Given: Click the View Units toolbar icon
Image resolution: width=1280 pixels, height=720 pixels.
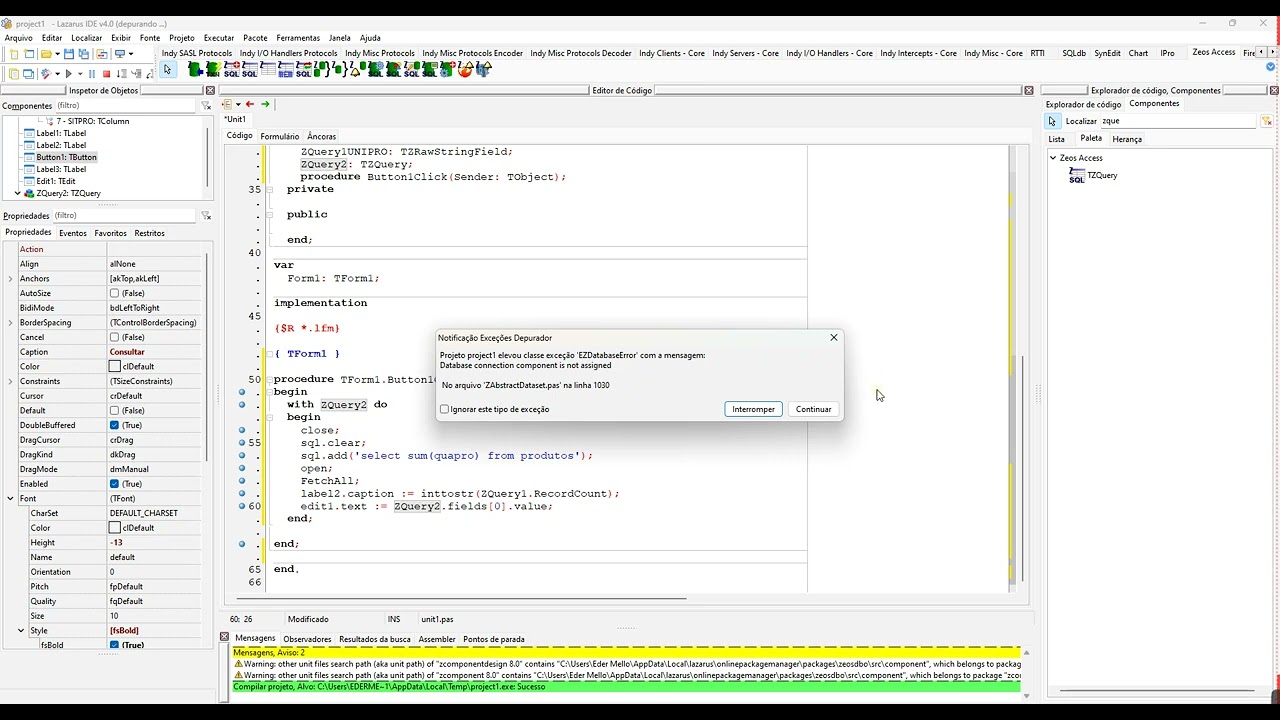Looking at the screenshot, I should [x=13, y=73].
